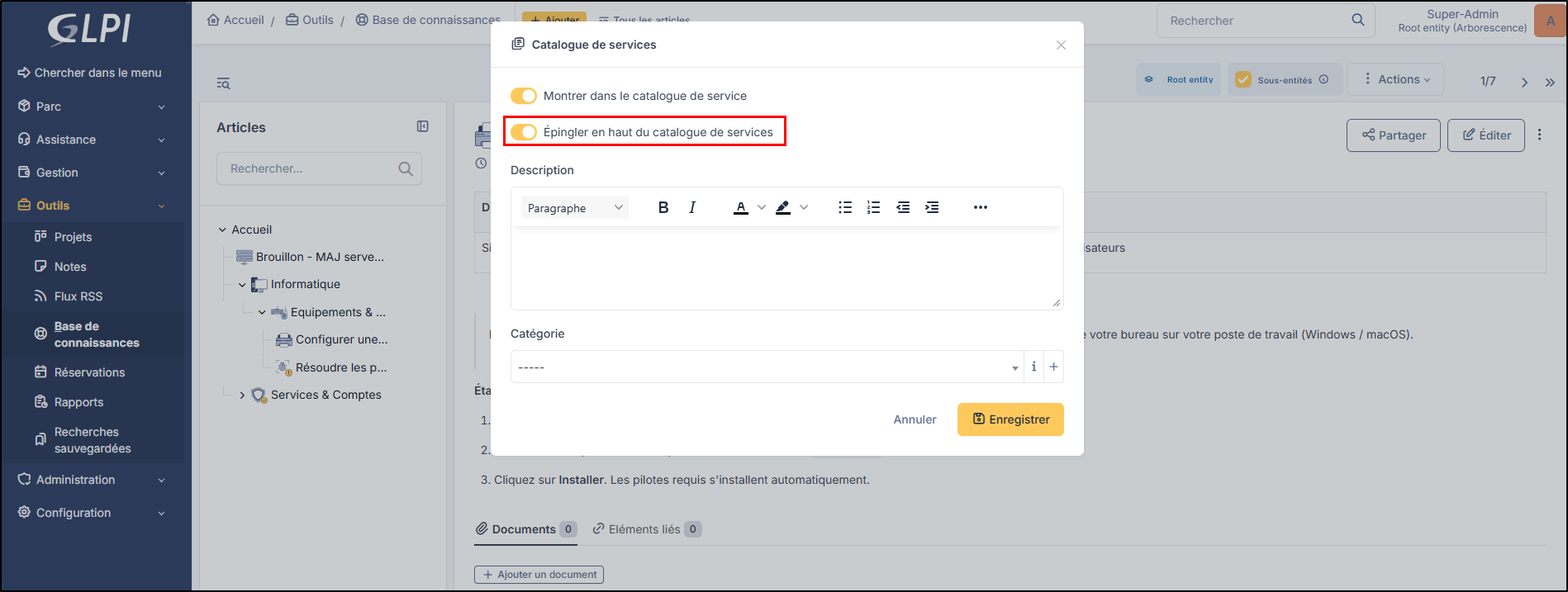This screenshot has width=1568, height=592.
Task: Click the Partager button
Action: [x=1394, y=135]
